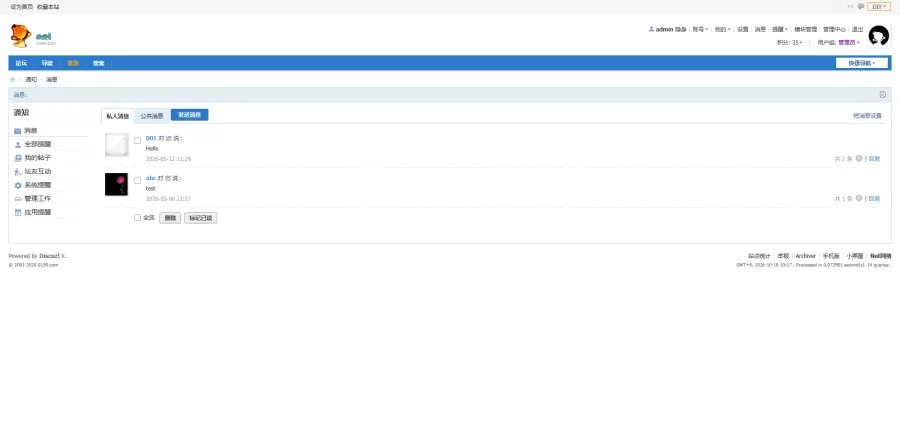Open 搜索 in the blue nav bar
Viewport: 900px width, 448px height.
point(99,63)
